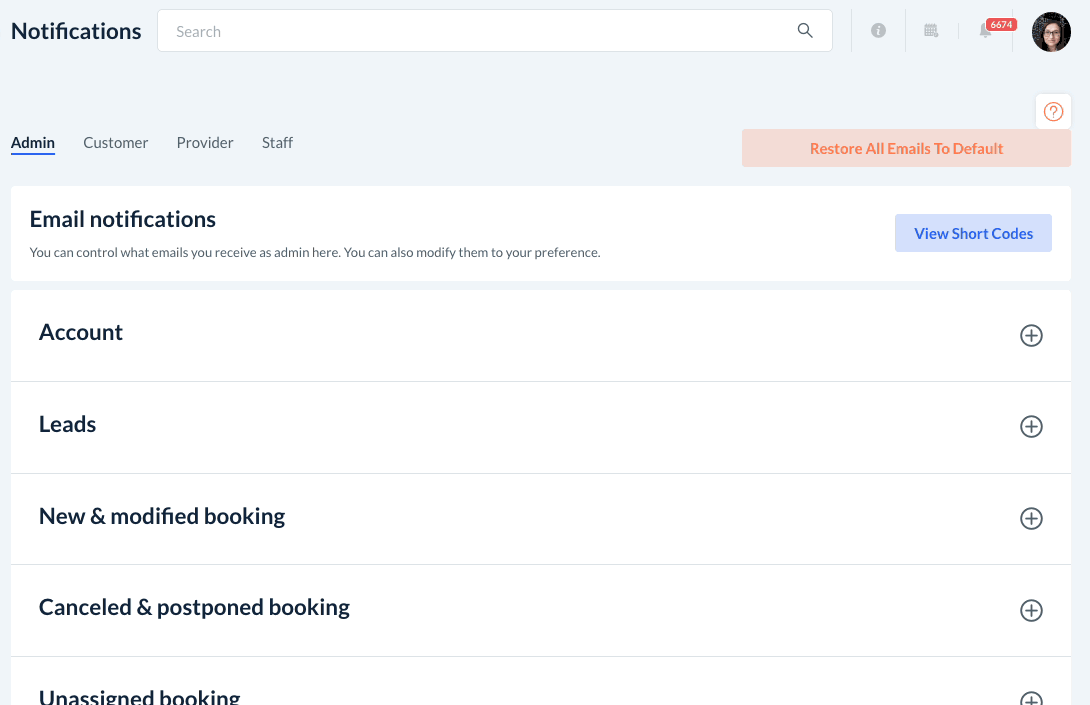Expand the Unassigned booking section

point(1031,698)
